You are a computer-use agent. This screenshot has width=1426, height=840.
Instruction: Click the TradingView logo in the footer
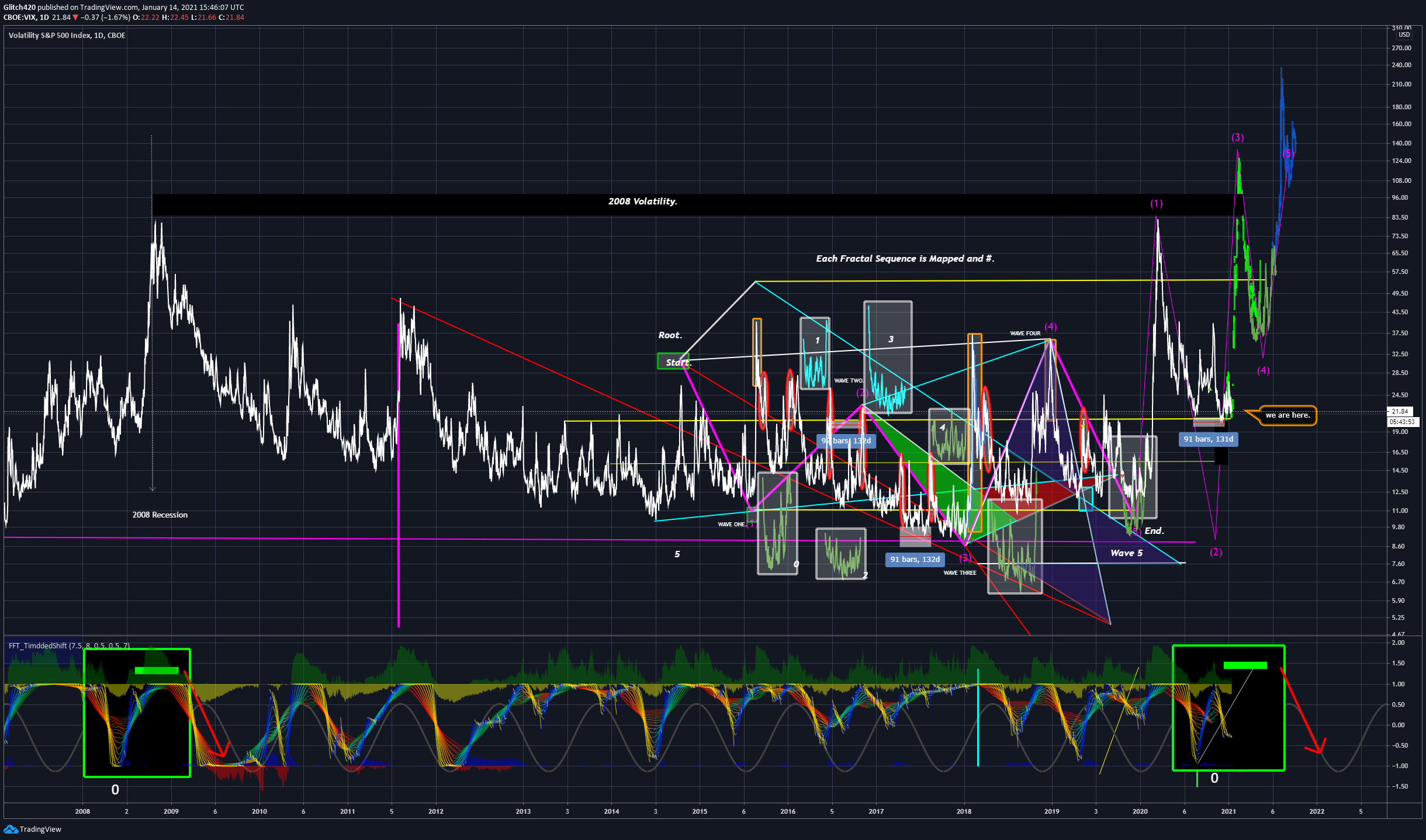[x=32, y=829]
